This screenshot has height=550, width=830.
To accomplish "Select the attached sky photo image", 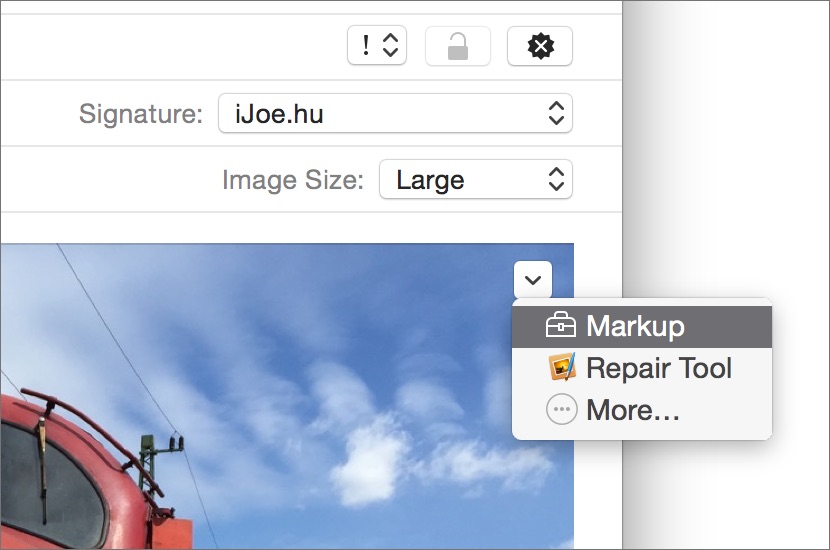I will tap(287, 396).
